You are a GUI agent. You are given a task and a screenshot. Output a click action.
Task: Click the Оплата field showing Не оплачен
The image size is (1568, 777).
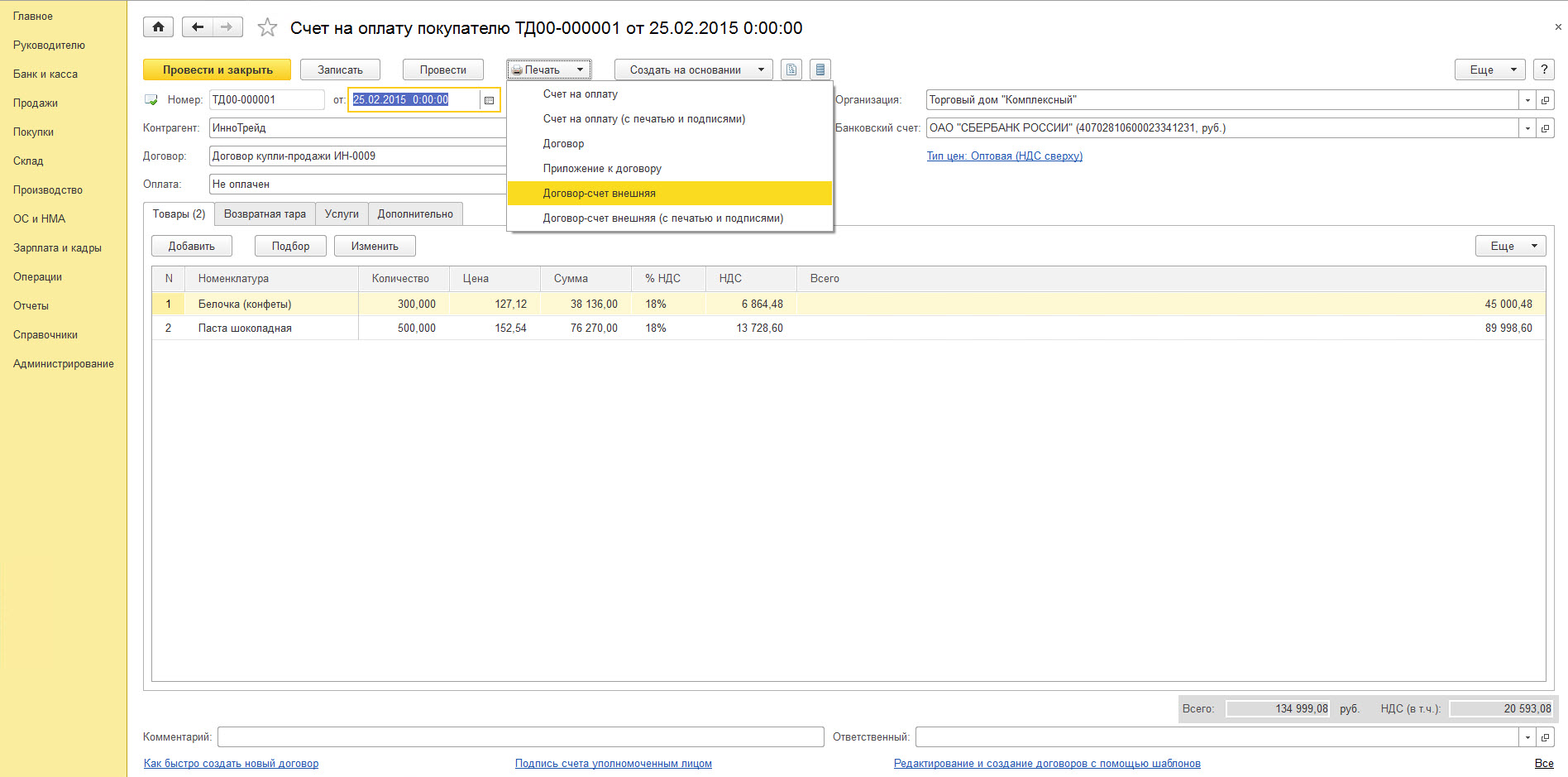click(358, 185)
